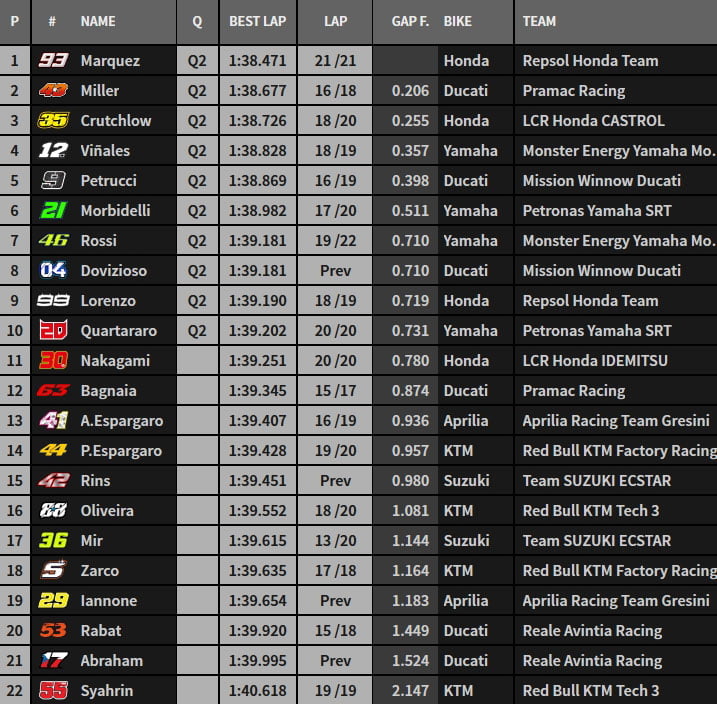The width and height of the screenshot is (717, 704).
Task: Select Repsol Honda Team in Marquez row
Action: 590,61
